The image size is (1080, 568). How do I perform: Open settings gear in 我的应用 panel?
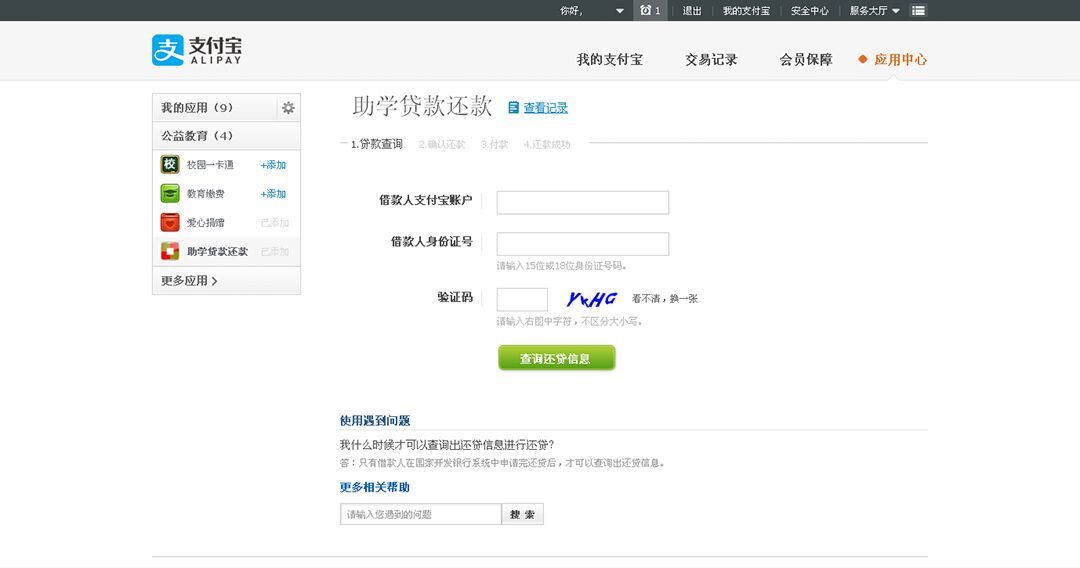tap(288, 108)
